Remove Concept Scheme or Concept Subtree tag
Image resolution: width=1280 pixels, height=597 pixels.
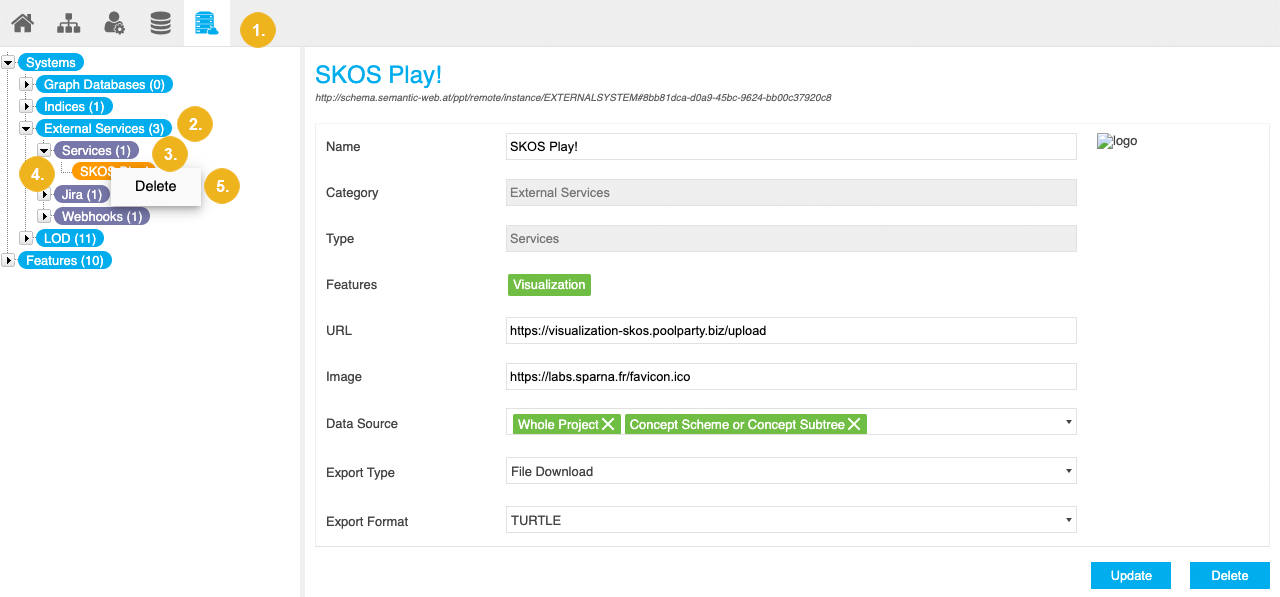(x=854, y=424)
